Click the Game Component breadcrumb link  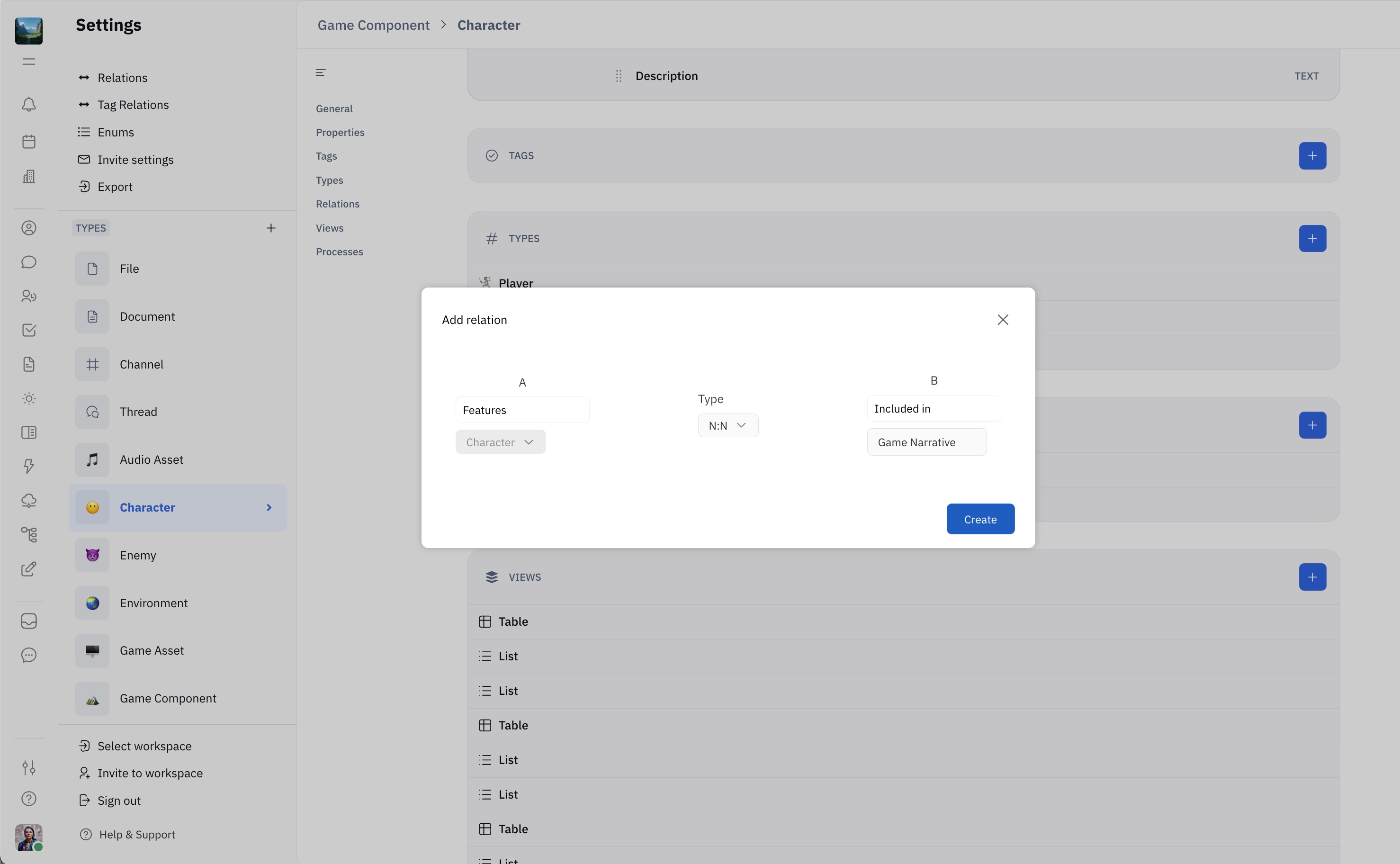373,25
